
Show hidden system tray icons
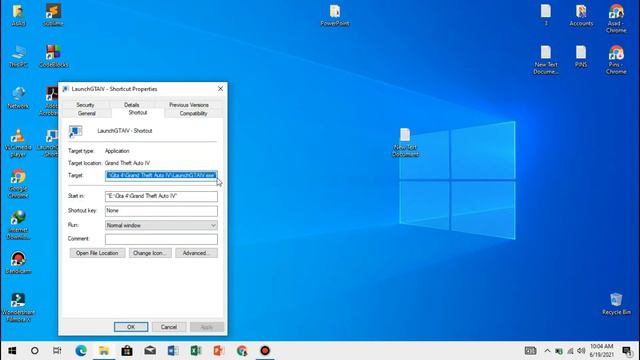[547, 351]
